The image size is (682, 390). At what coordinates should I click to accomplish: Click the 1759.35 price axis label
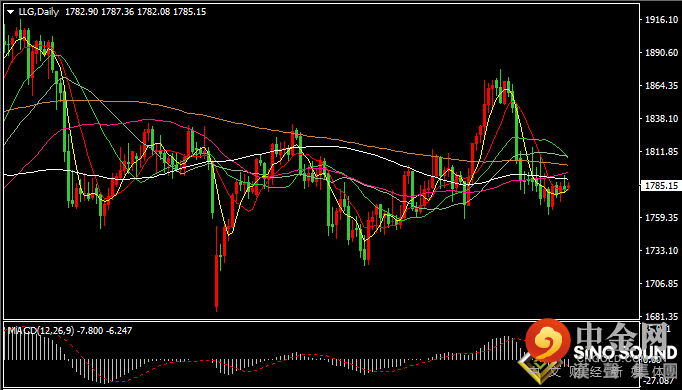pyautogui.click(x=661, y=217)
